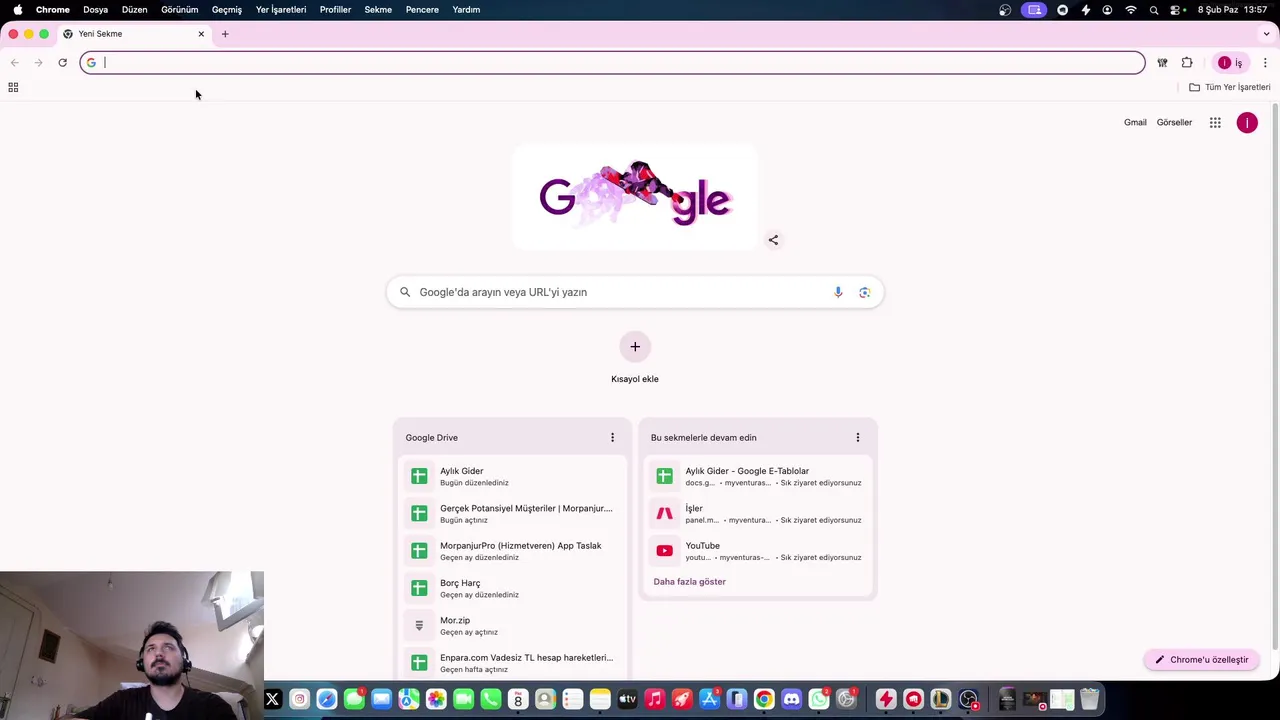Click Chrome'u özelleştir button
Image resolution: width=1280 pixels, height=720 pixels.
(x=1202, y=660)
